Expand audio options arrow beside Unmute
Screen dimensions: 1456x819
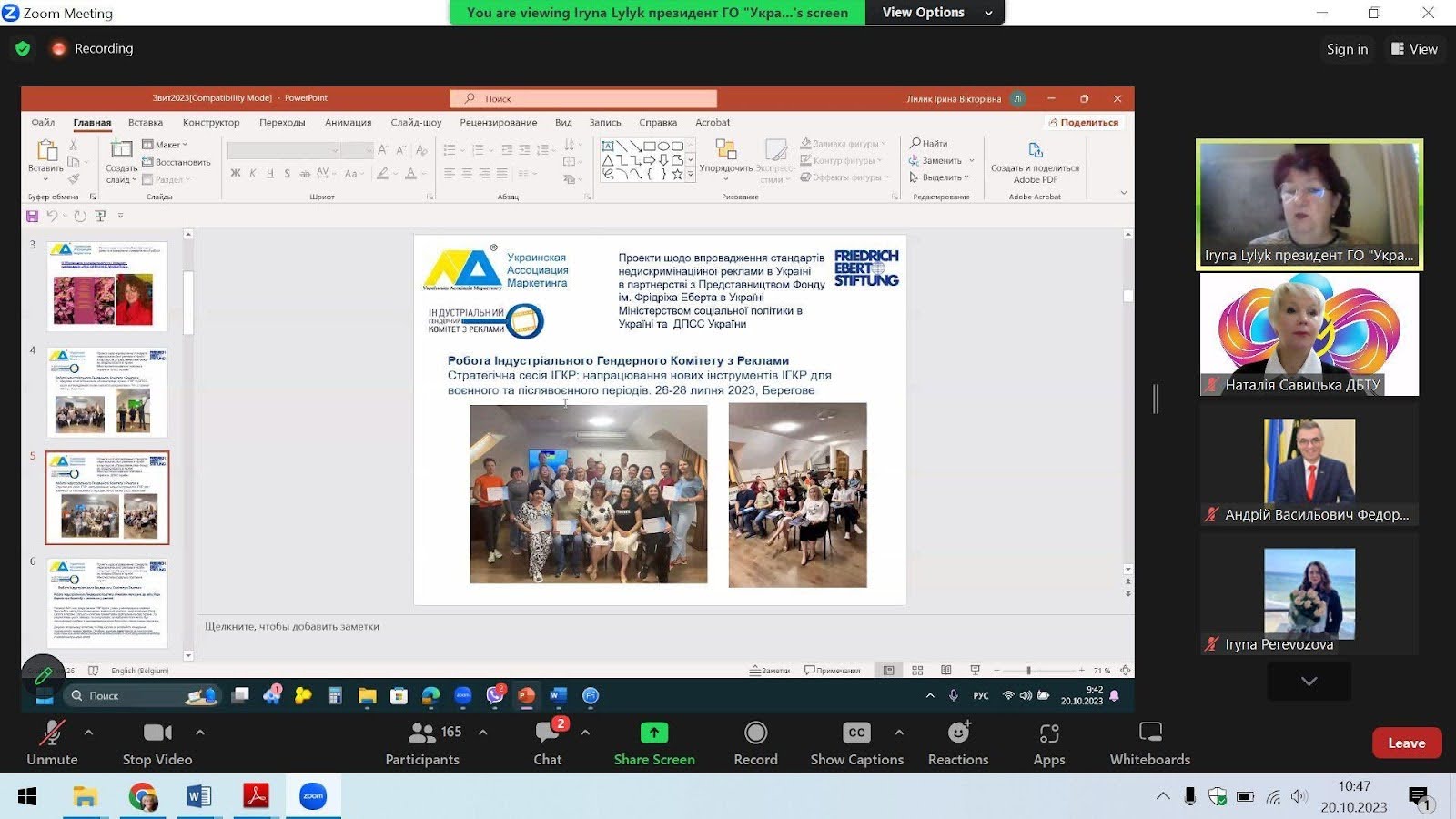point(88,733)
